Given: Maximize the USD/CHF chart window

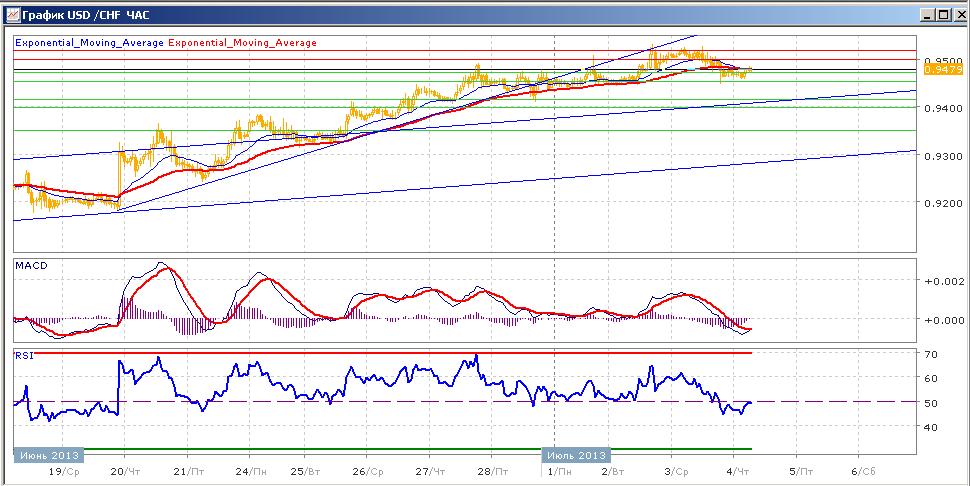Looking at the screenshot, I should [x=942, y=15].
